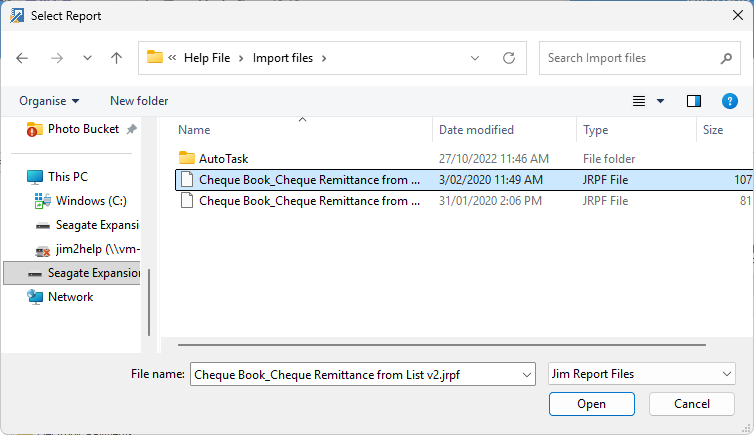Click the search magnifier icon
The image size is (754, 435).
(x=726, y=58)
